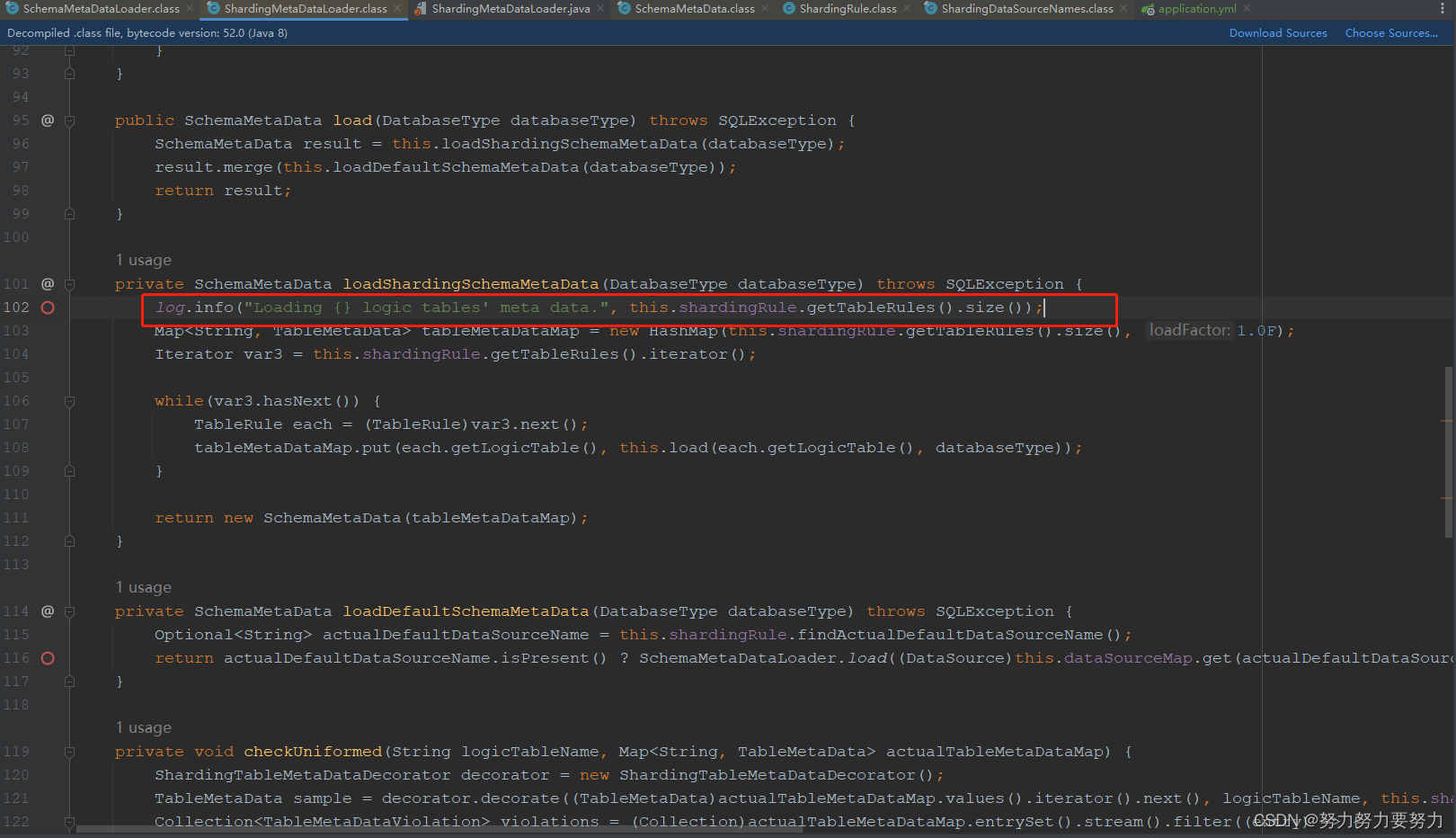Open the ShardingMetaDataLoader.java tab
This screenshot has width=1456, height=838.
coord(510,9)
